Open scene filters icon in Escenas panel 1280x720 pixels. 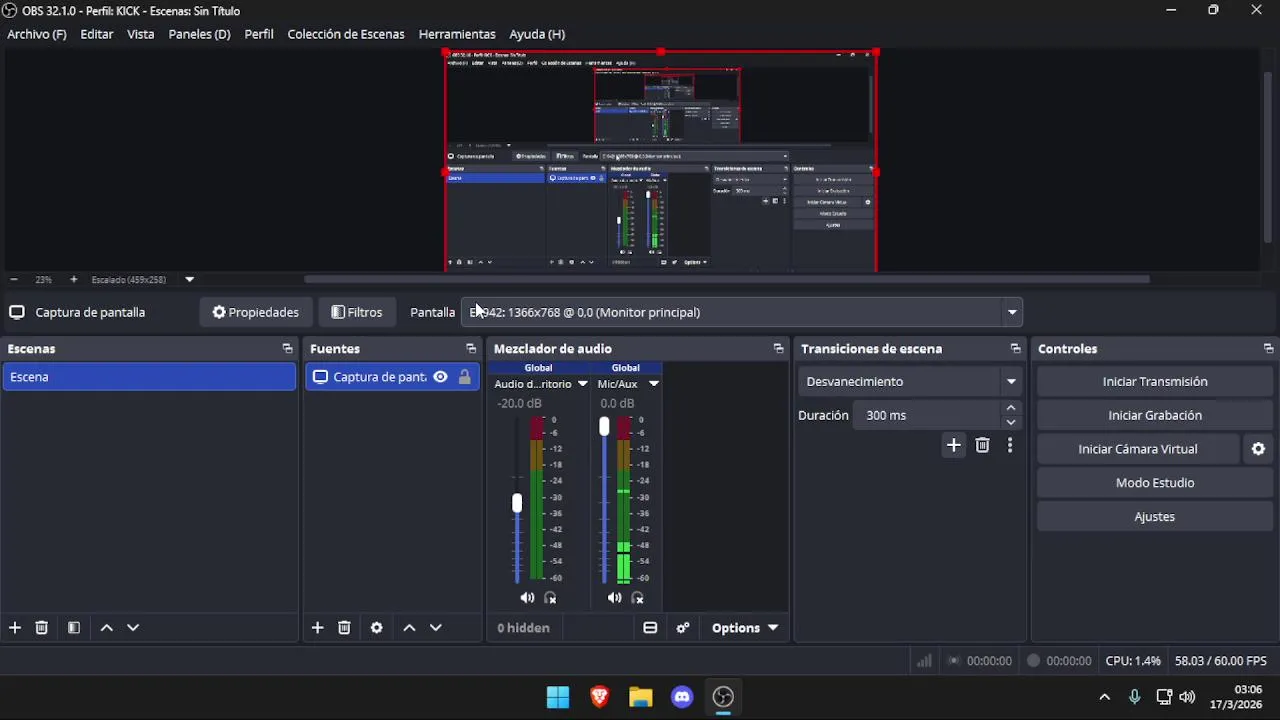74,628
